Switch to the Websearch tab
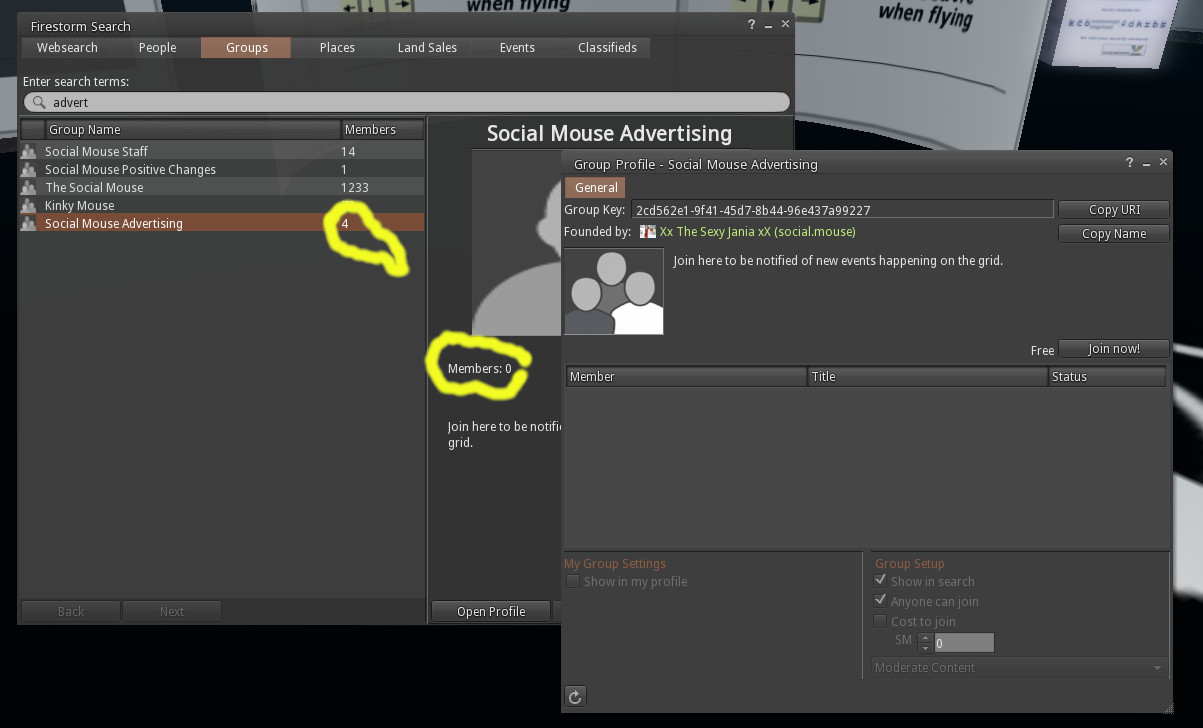 67,47
